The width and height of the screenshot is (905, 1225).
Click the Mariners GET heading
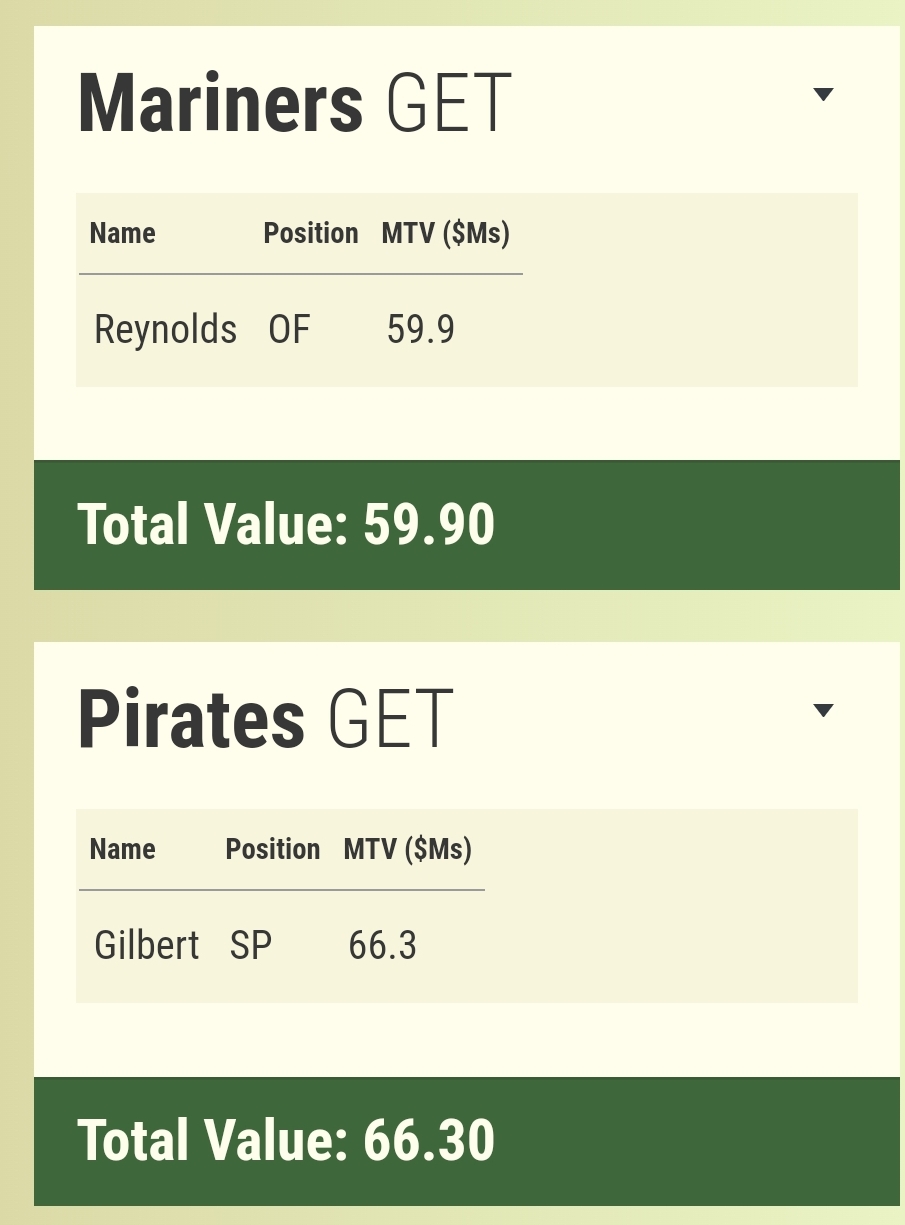(295, 102)
